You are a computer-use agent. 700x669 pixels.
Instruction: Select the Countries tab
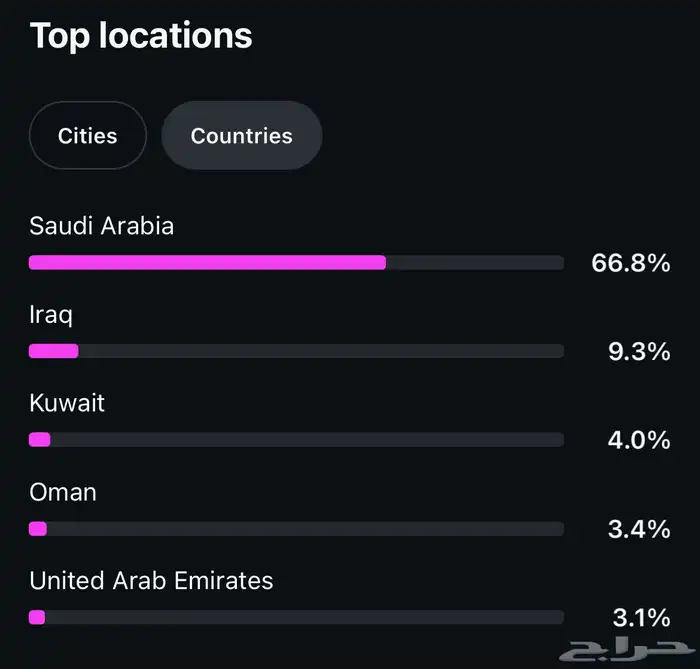point(241,136)
